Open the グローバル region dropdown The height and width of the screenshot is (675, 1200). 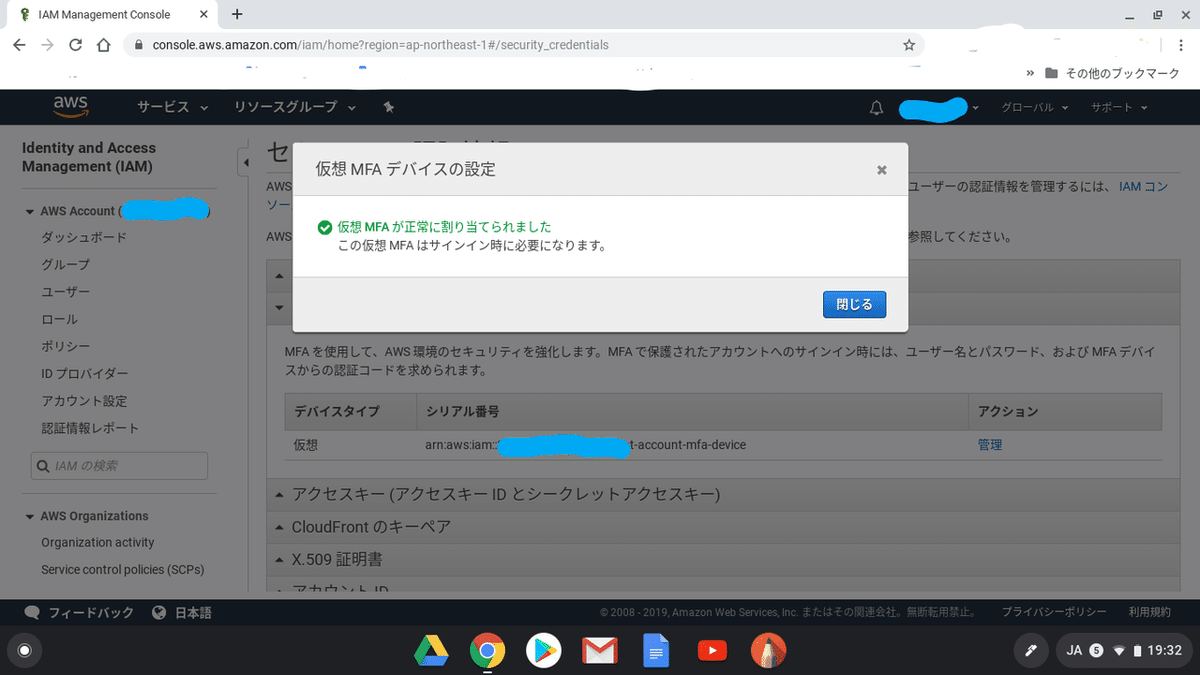[1035, 108]
